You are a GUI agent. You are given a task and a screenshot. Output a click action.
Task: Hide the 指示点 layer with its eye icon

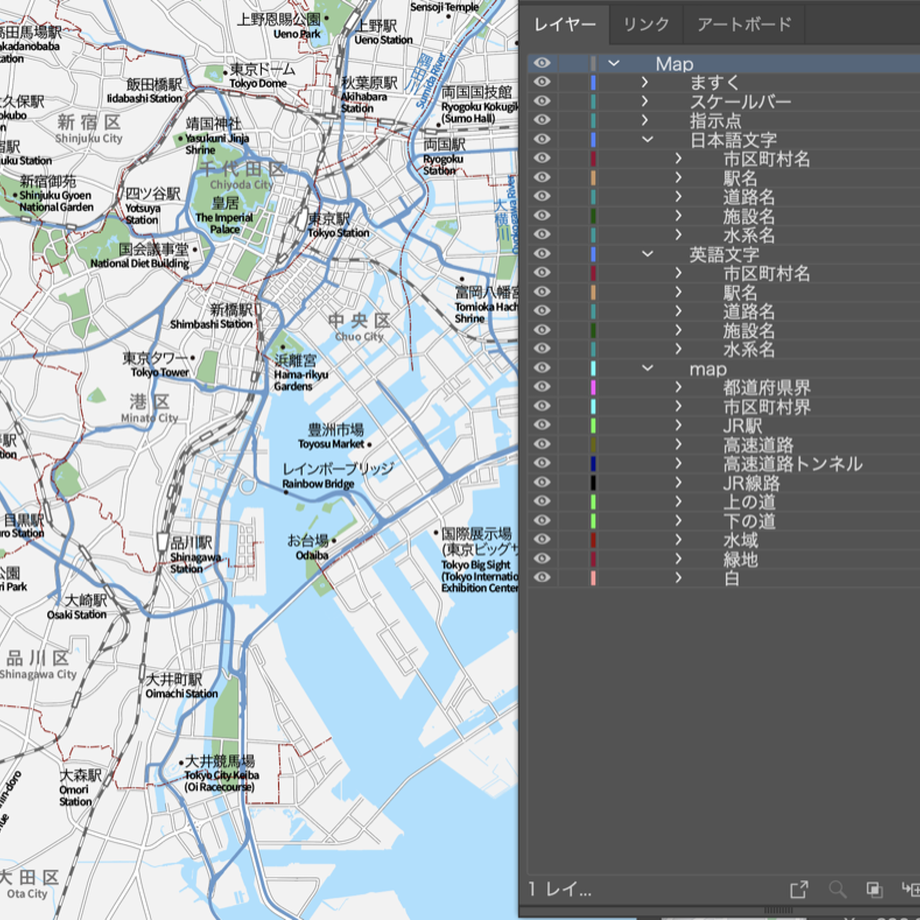(542, 120)
